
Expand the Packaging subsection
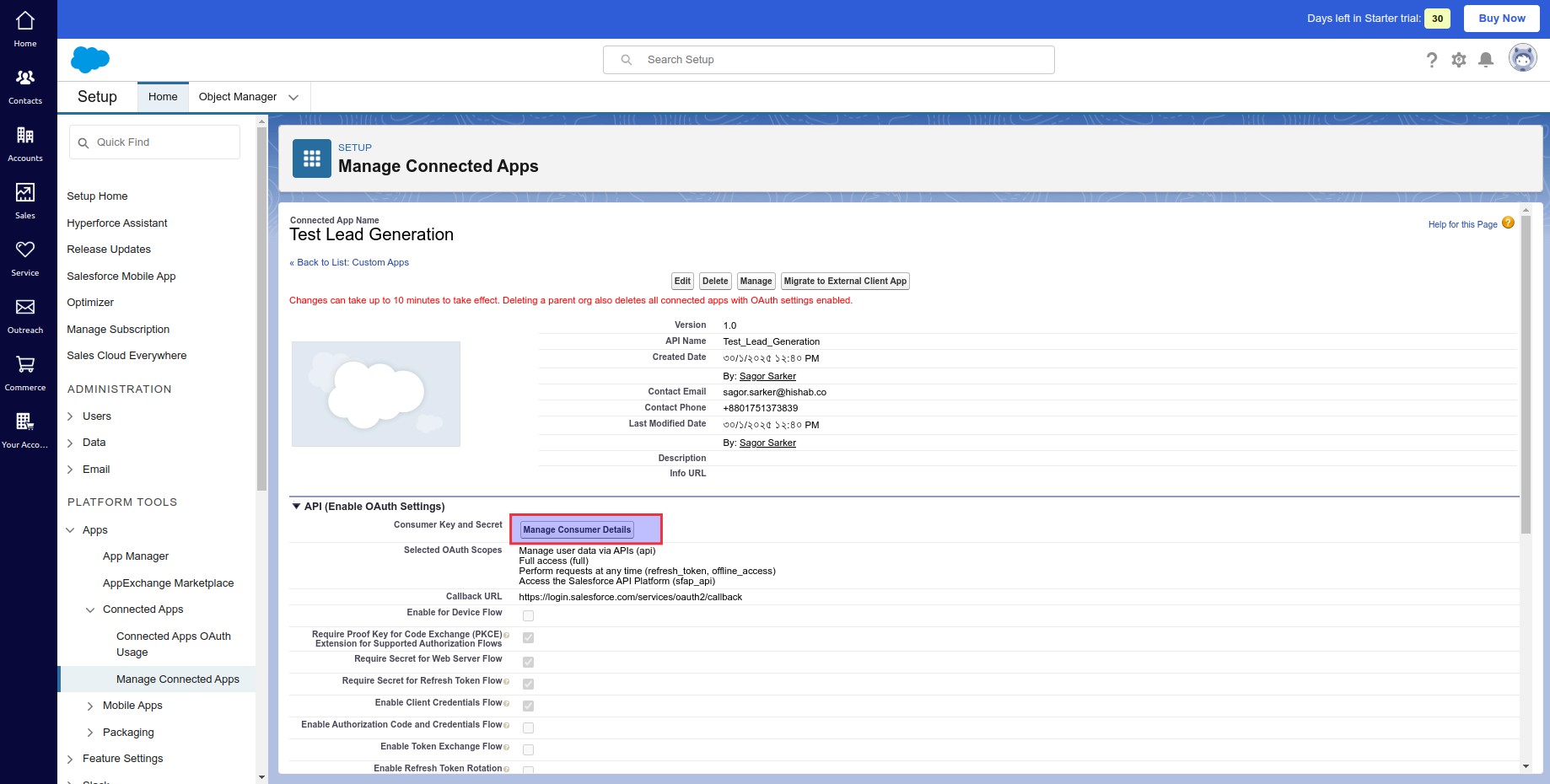coord(90,733)
